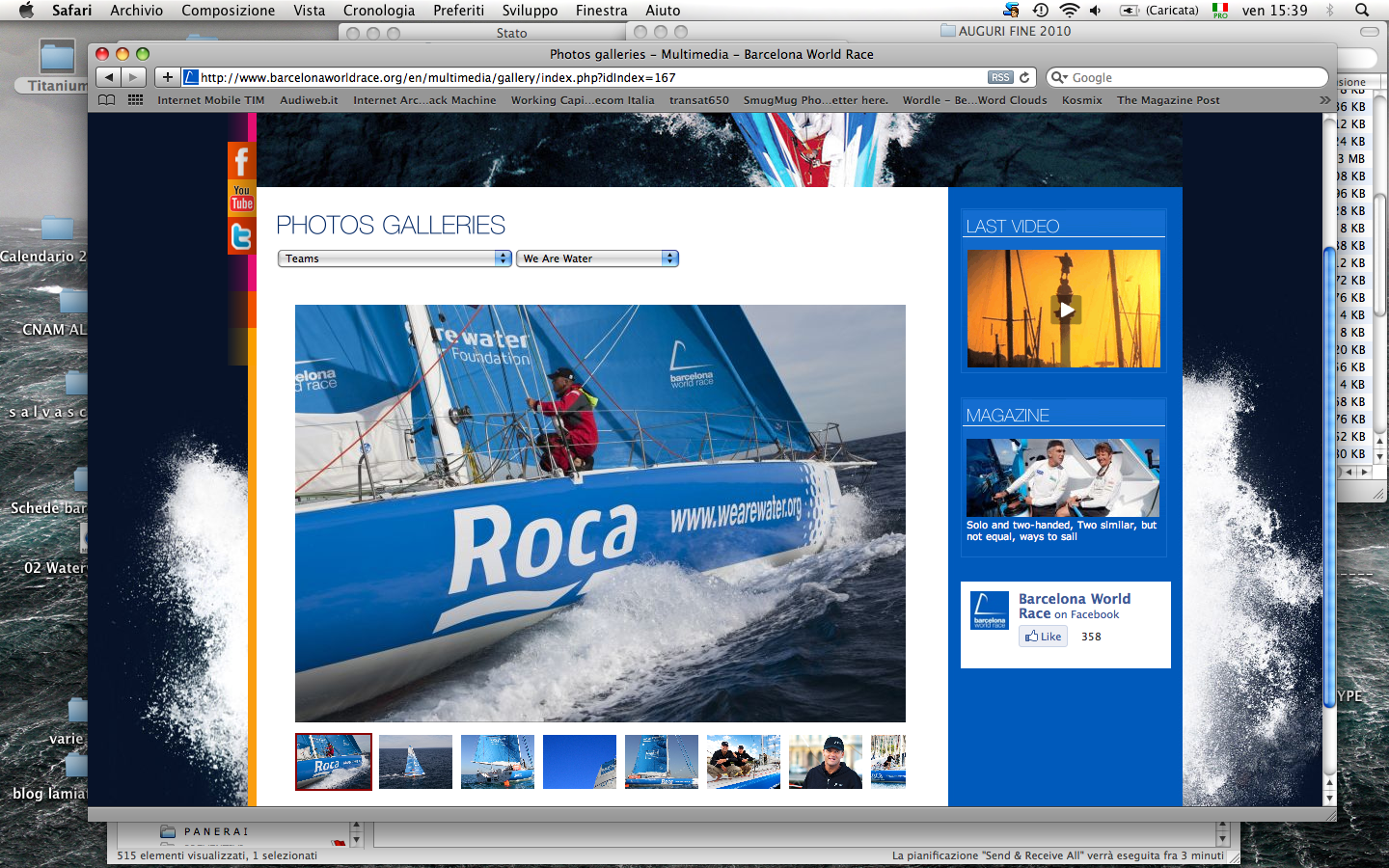Viewport: 1389px width, 868px height.
Task: Click the magazine sailors photo
Action: pyautogui.click(x=1063, y=478)
